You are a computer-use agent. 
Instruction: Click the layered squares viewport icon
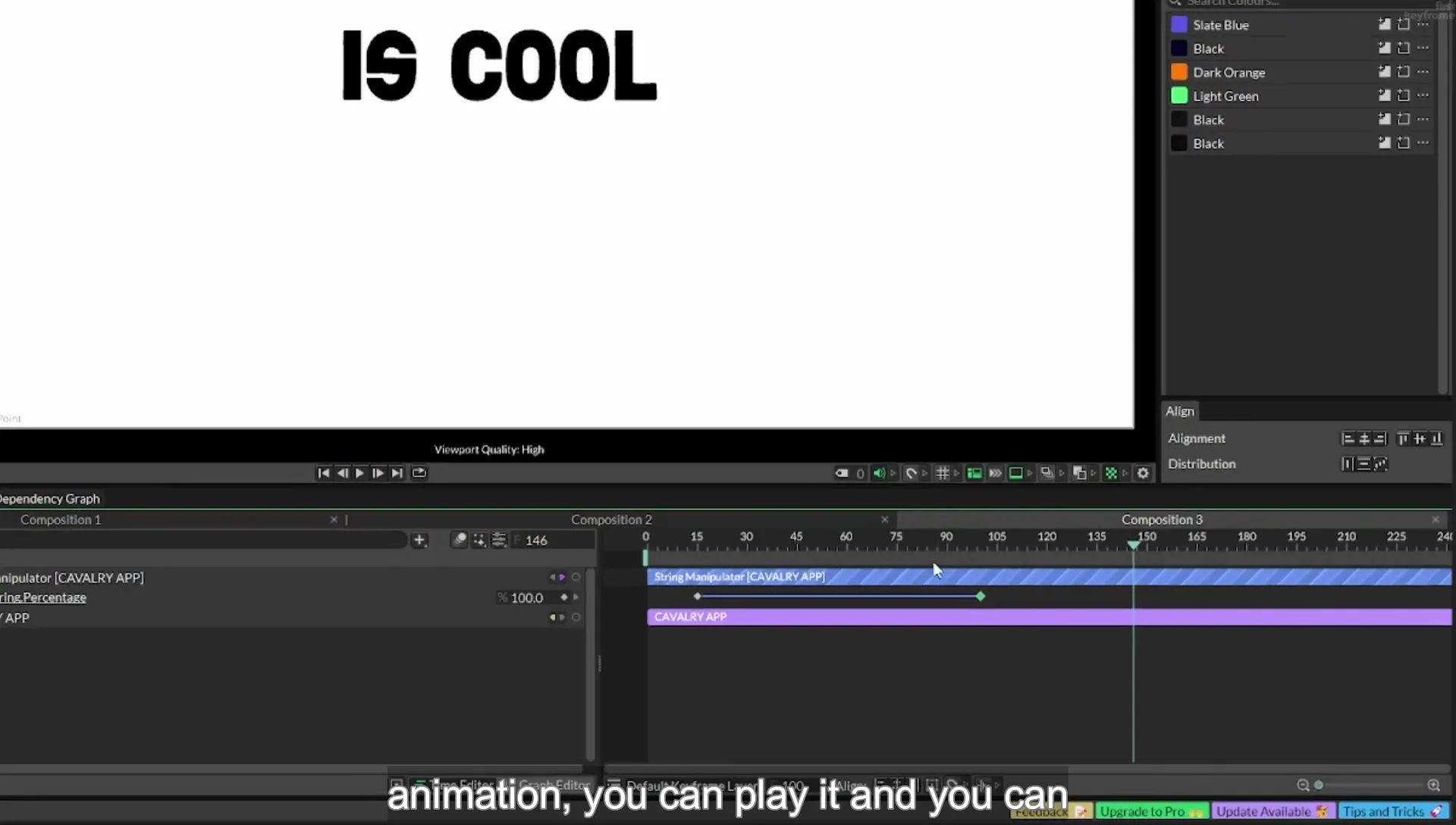(1080, 473)
